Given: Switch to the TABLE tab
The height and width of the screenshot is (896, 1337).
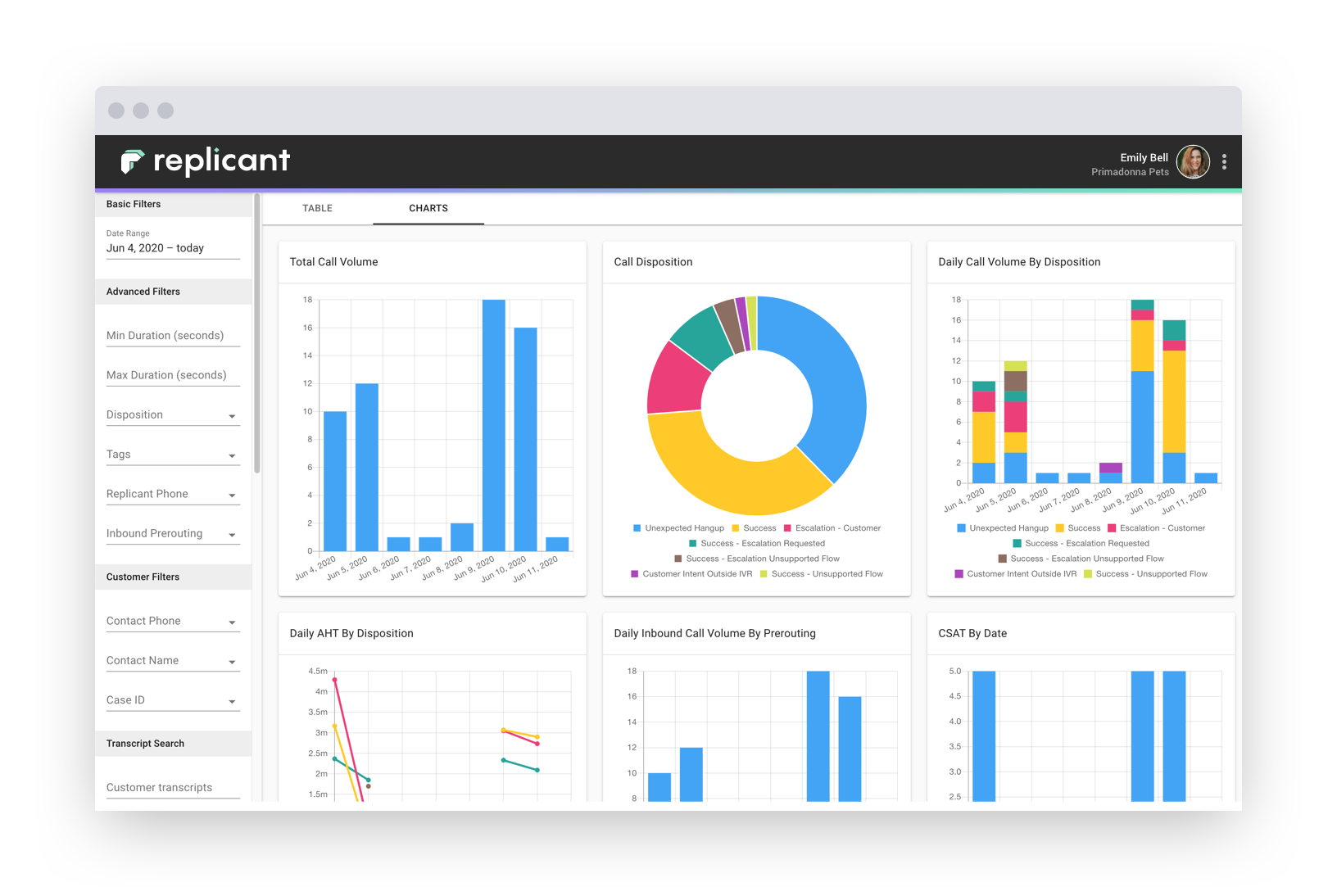Looking at the screenshot, I should [317, 208].
